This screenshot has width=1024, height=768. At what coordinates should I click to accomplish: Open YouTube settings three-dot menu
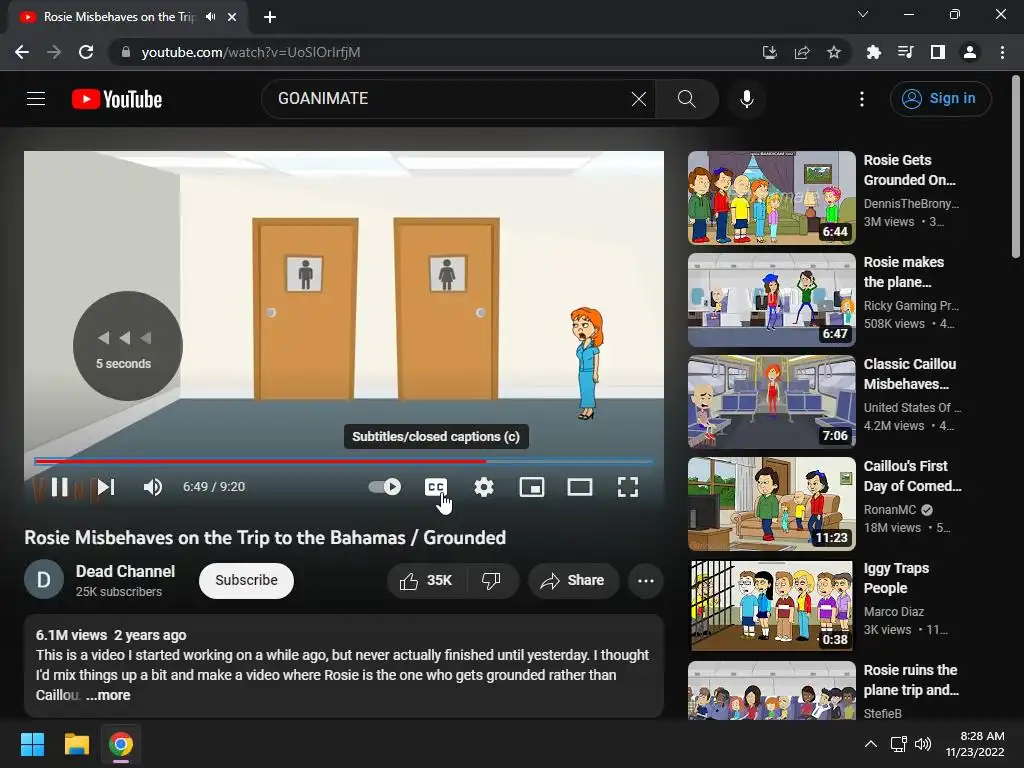pyautogui.click(x=862, y=99)
